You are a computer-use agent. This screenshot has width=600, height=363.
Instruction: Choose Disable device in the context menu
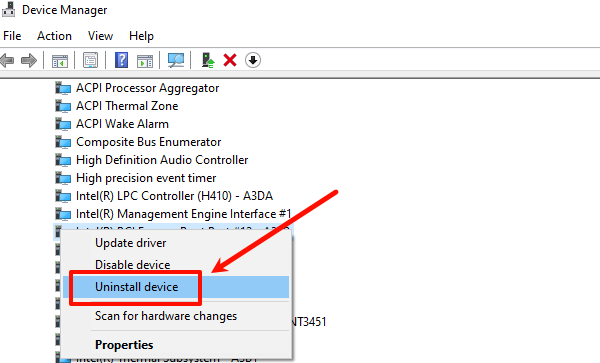point(176,265)
